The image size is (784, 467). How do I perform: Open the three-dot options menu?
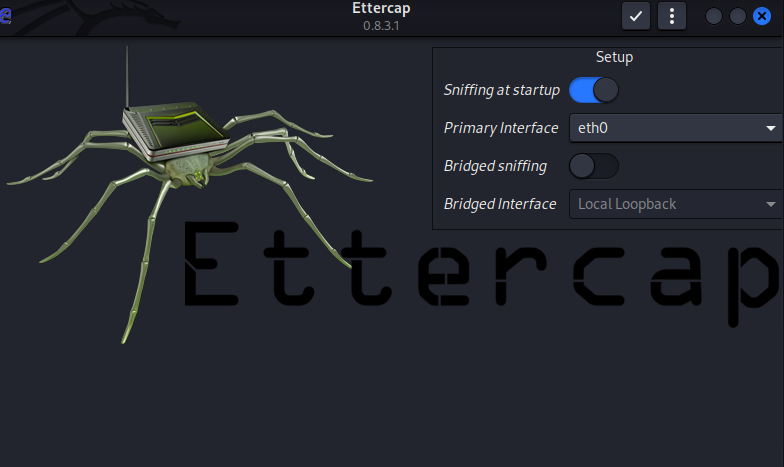[672, 16]
